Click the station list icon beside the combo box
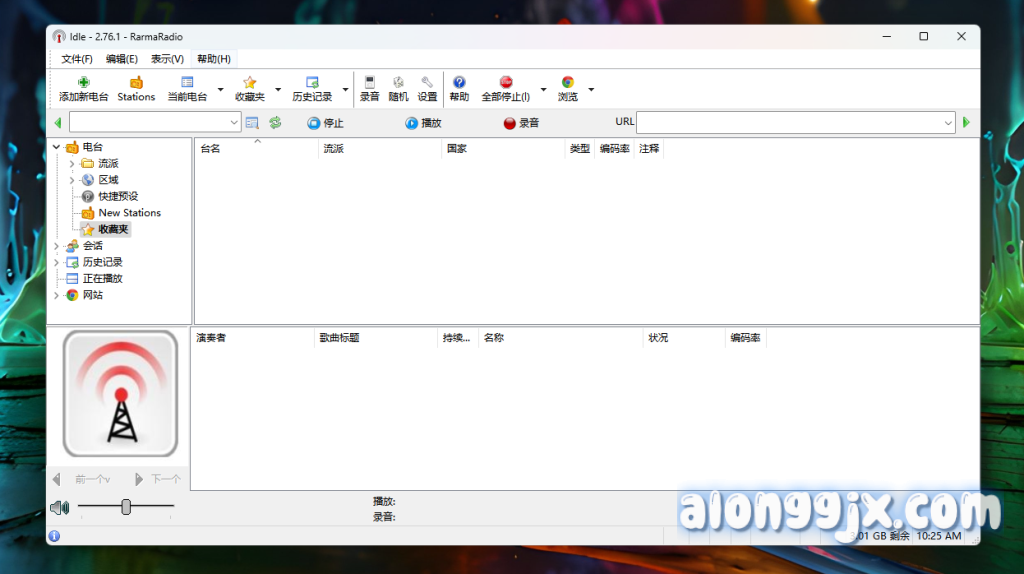Screen dimensions: 1024x574 coord(252,123)
